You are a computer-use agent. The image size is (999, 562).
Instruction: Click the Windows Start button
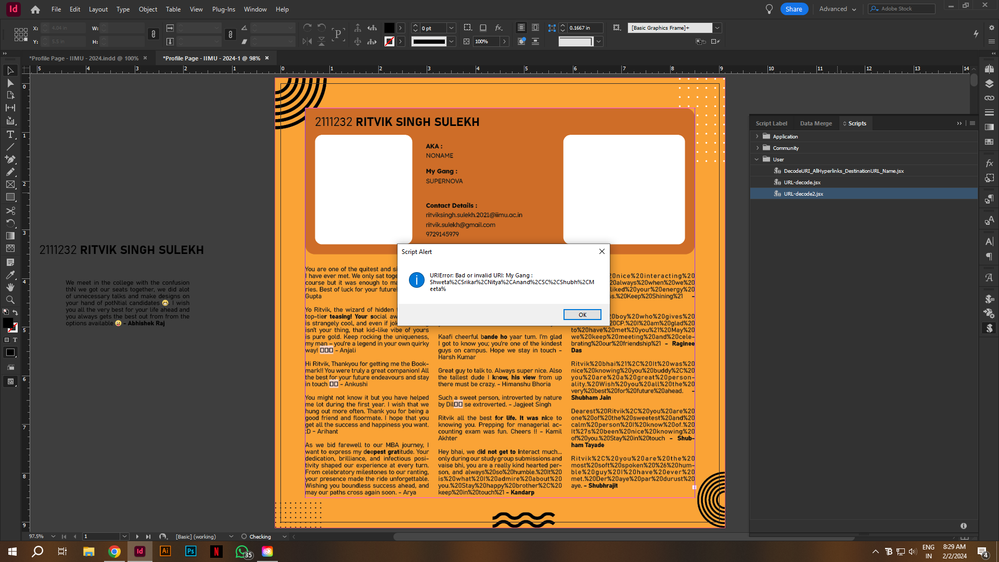[11, 551]
